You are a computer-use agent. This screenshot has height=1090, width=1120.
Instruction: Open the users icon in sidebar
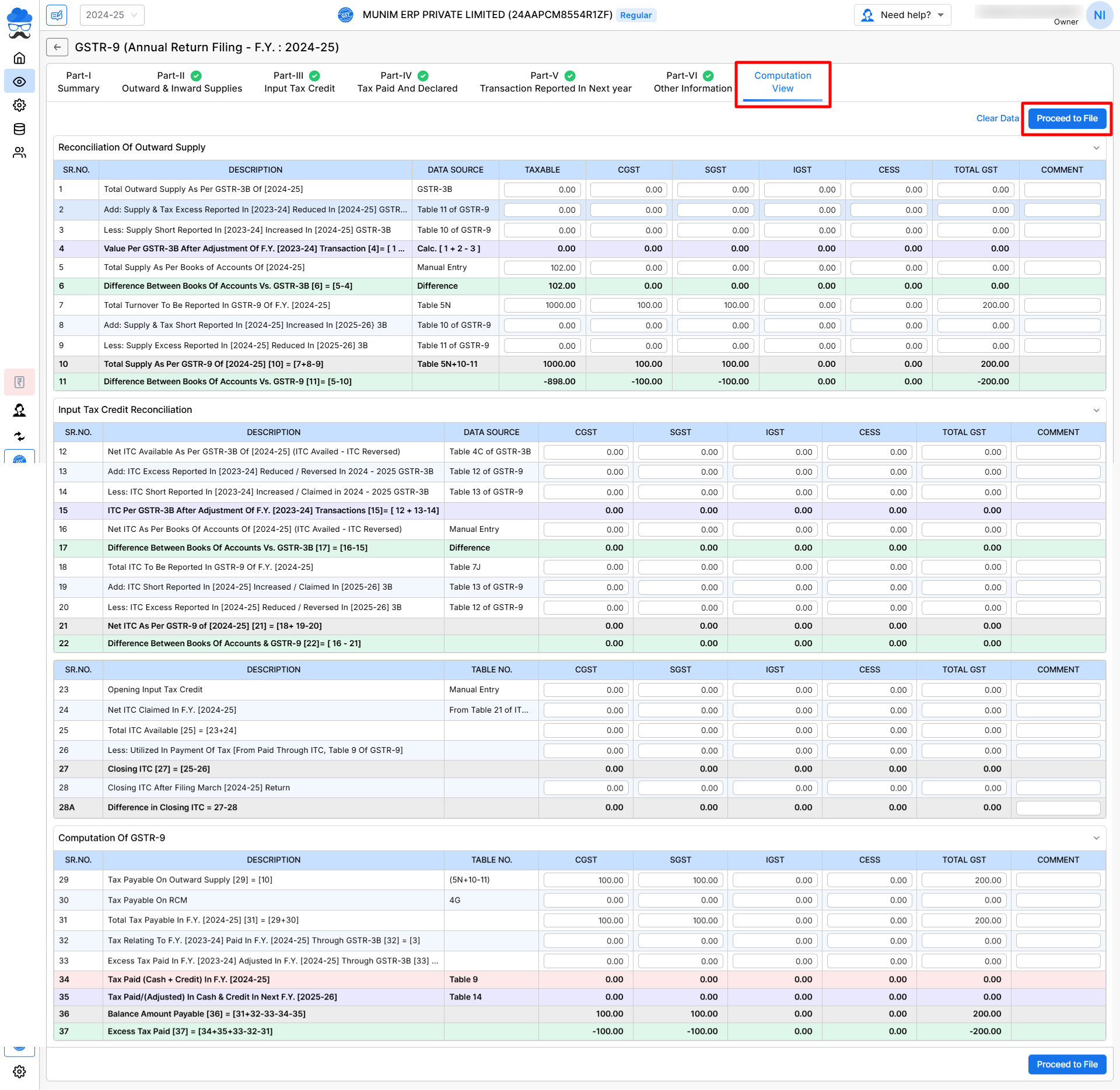pyautogui.click(x=19, y=153)
